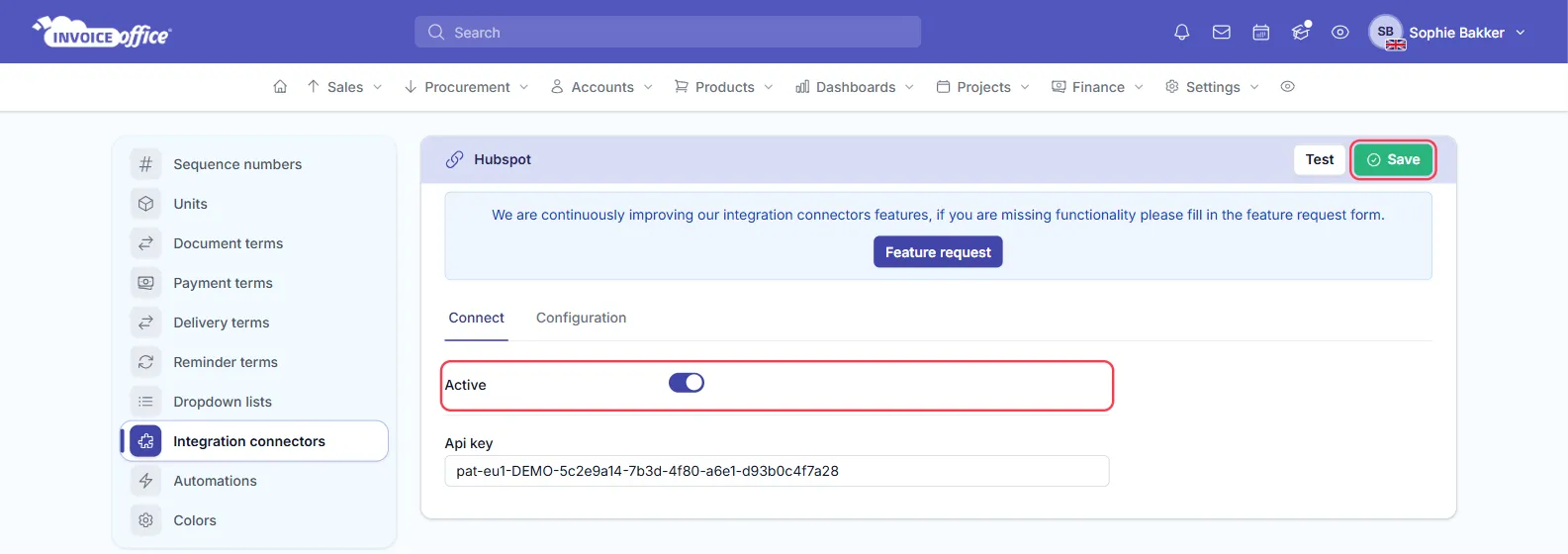The image size is (1568, 554).
Task: Click the Units cube icon
Action: click(x=145, y=204)
